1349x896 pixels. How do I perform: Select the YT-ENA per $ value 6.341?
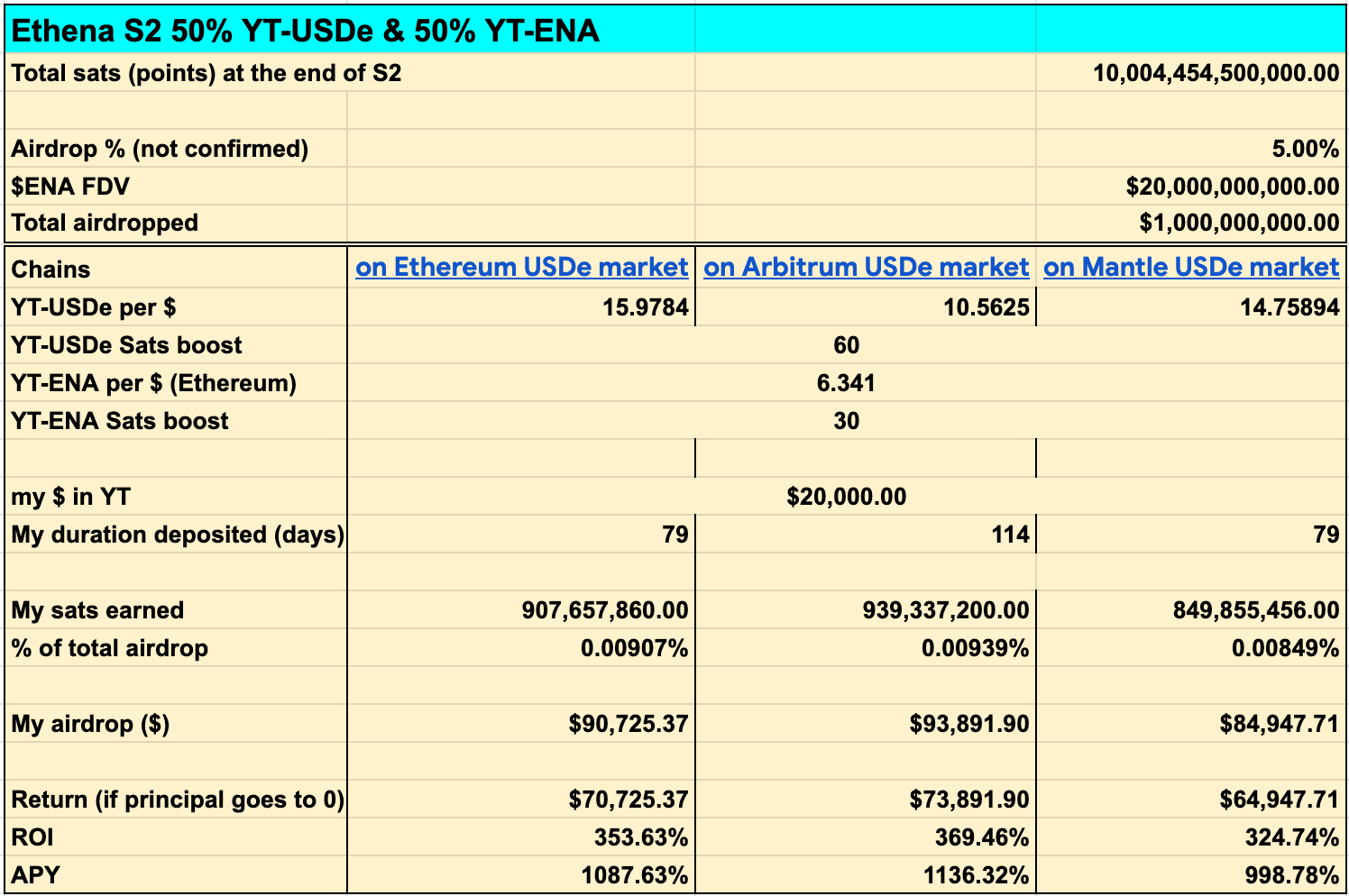pos(846,383)
